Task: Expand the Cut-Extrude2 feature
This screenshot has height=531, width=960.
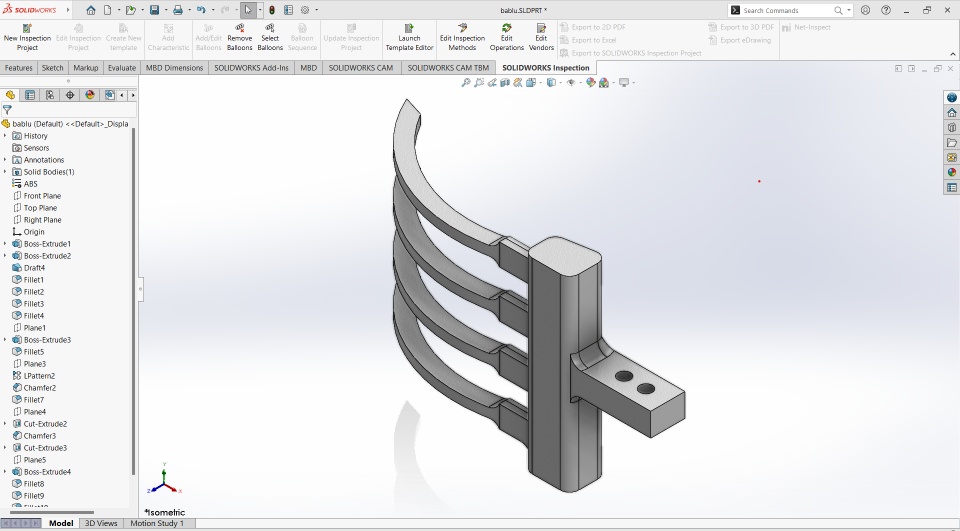Action: [x=6, y=424]
